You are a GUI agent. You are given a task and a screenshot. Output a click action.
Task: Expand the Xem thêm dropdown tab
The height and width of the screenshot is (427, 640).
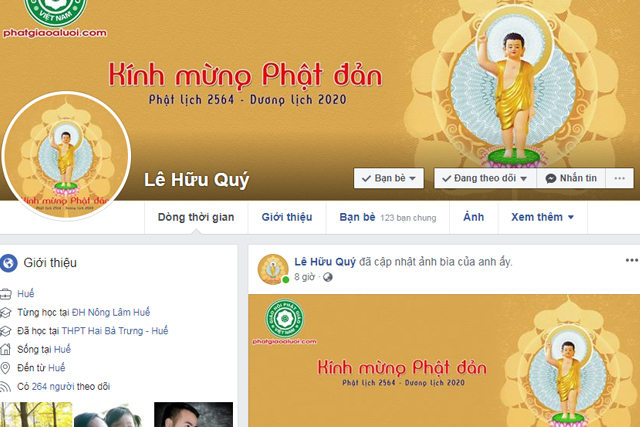pos(542,217)
